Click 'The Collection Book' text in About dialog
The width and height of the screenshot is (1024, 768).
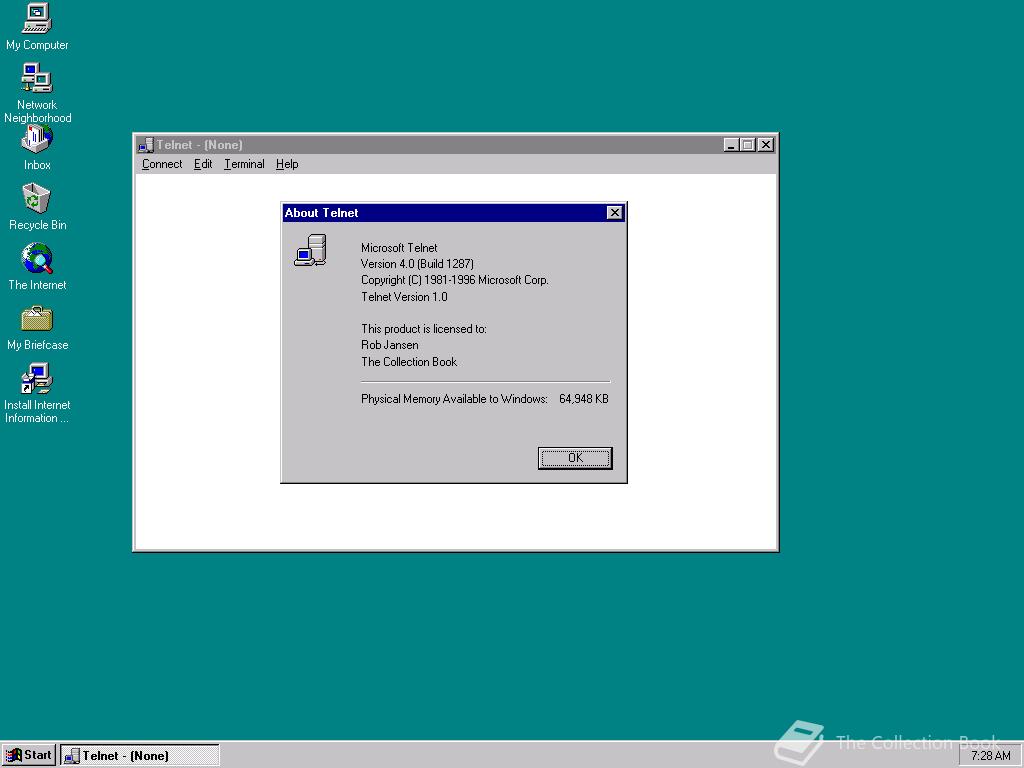(x=409, y=362)
